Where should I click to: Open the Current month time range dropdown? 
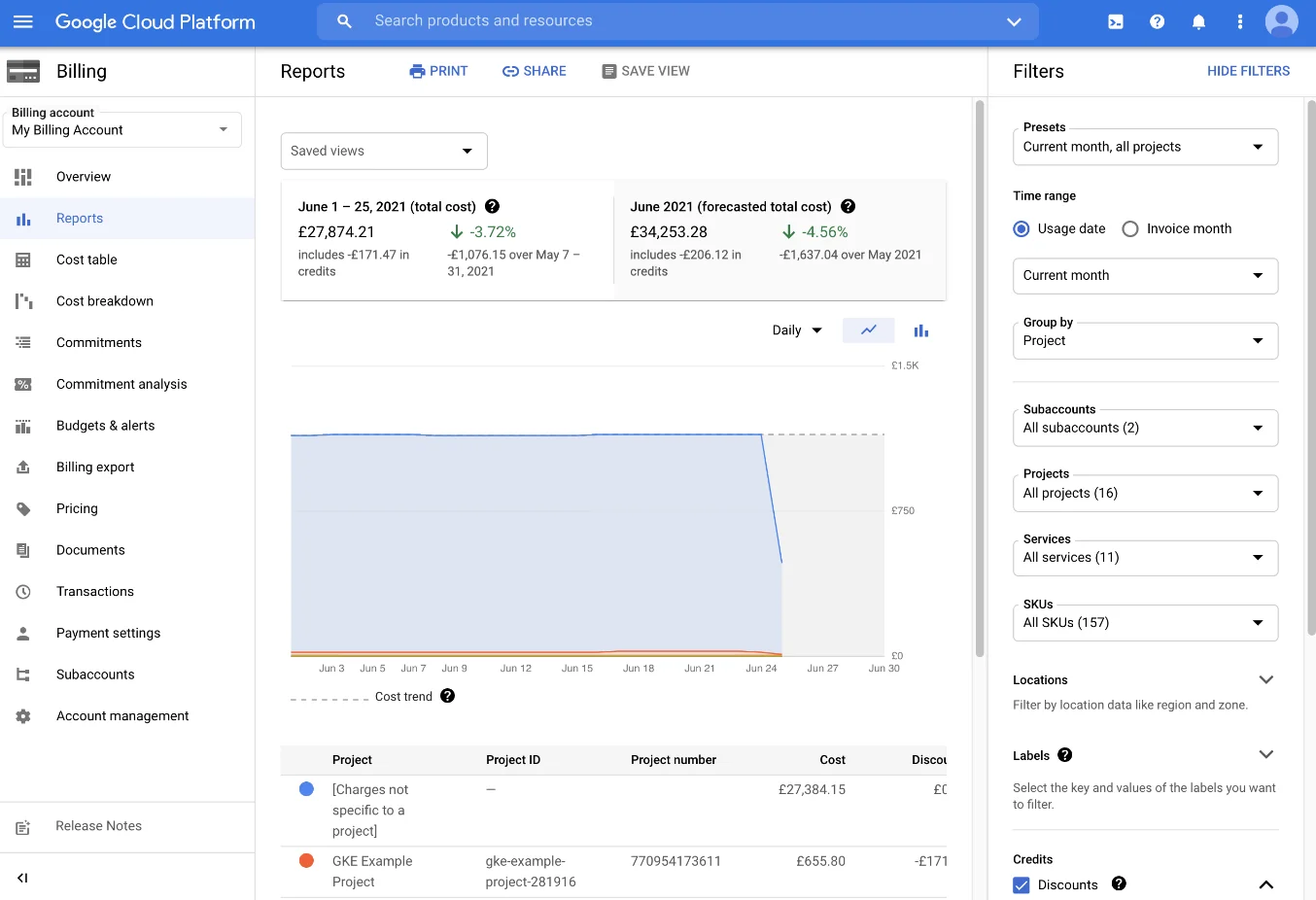[1145, 275]
